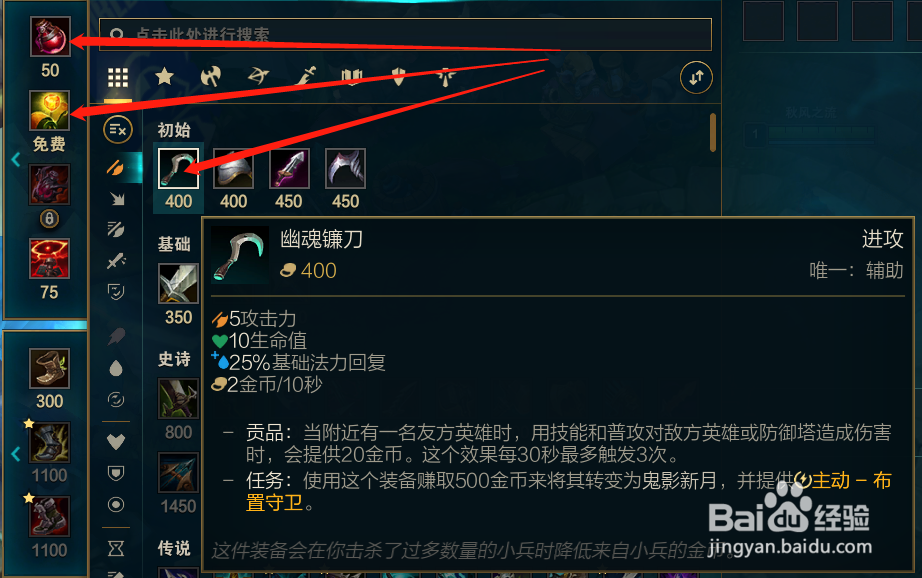Open the support class shield filter tab
Screen dimensions: 922x578
pos(399,76)
